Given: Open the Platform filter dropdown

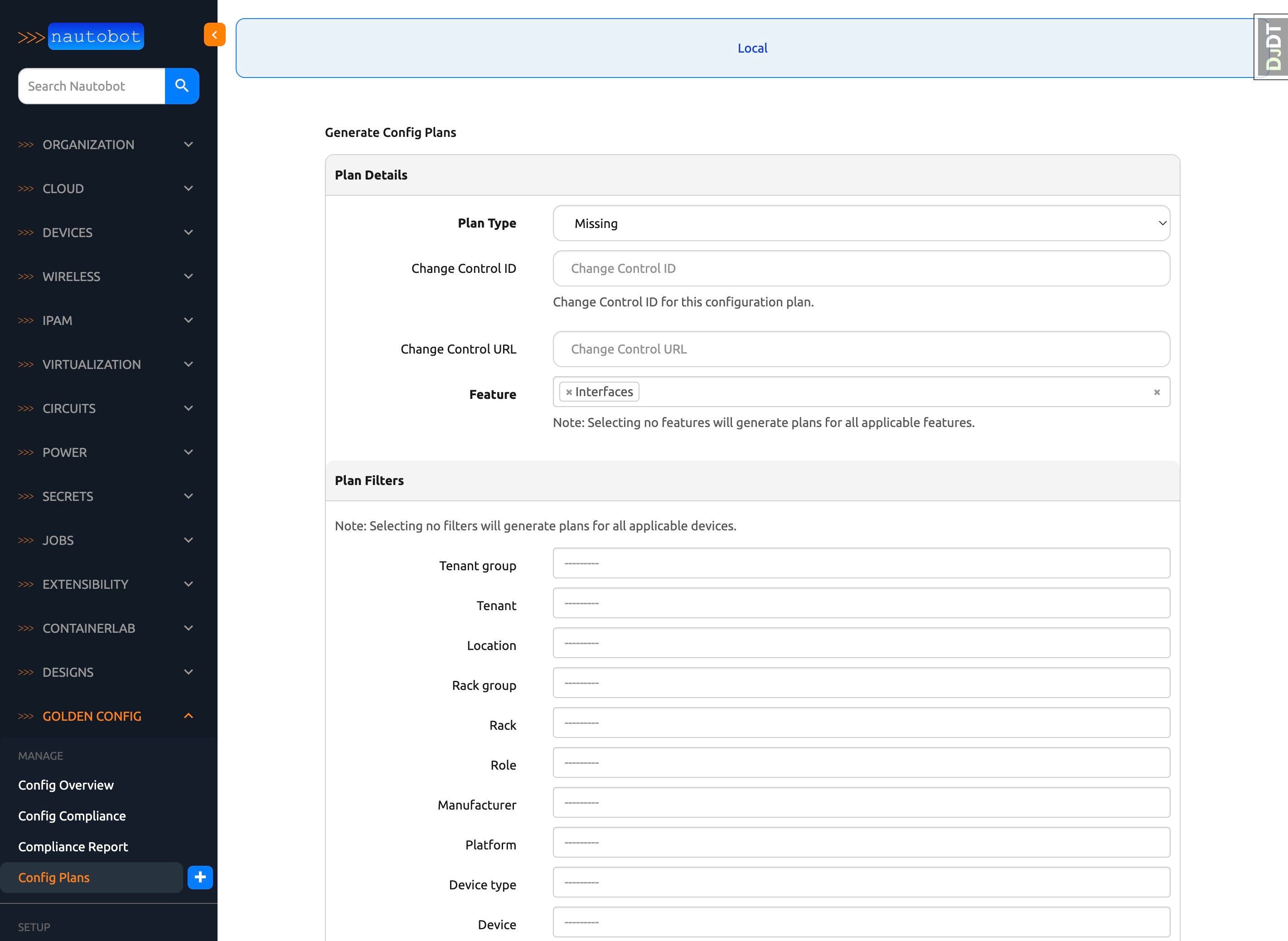Looking at the screenshot, I should [x=861, y=843].
